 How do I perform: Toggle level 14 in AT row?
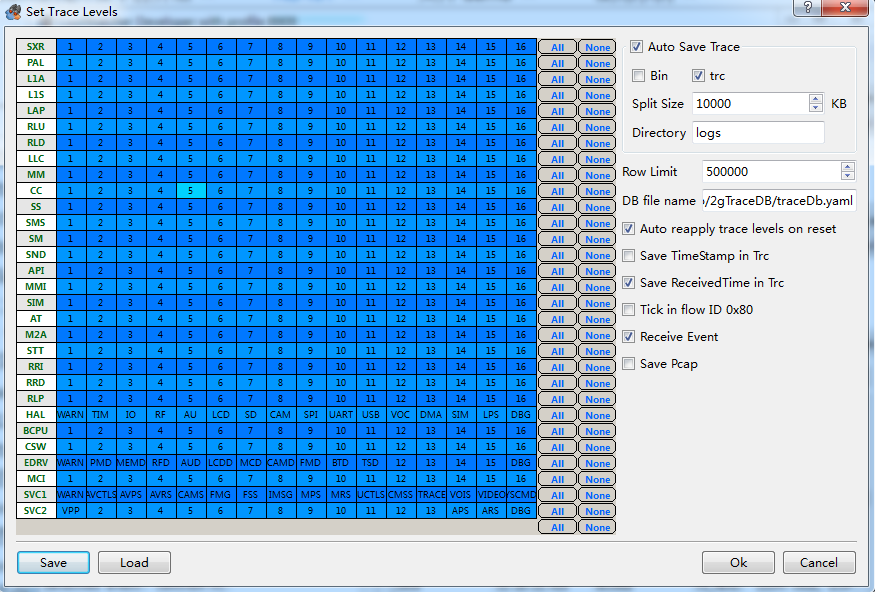pyautogui.click(x=461, y=319)
